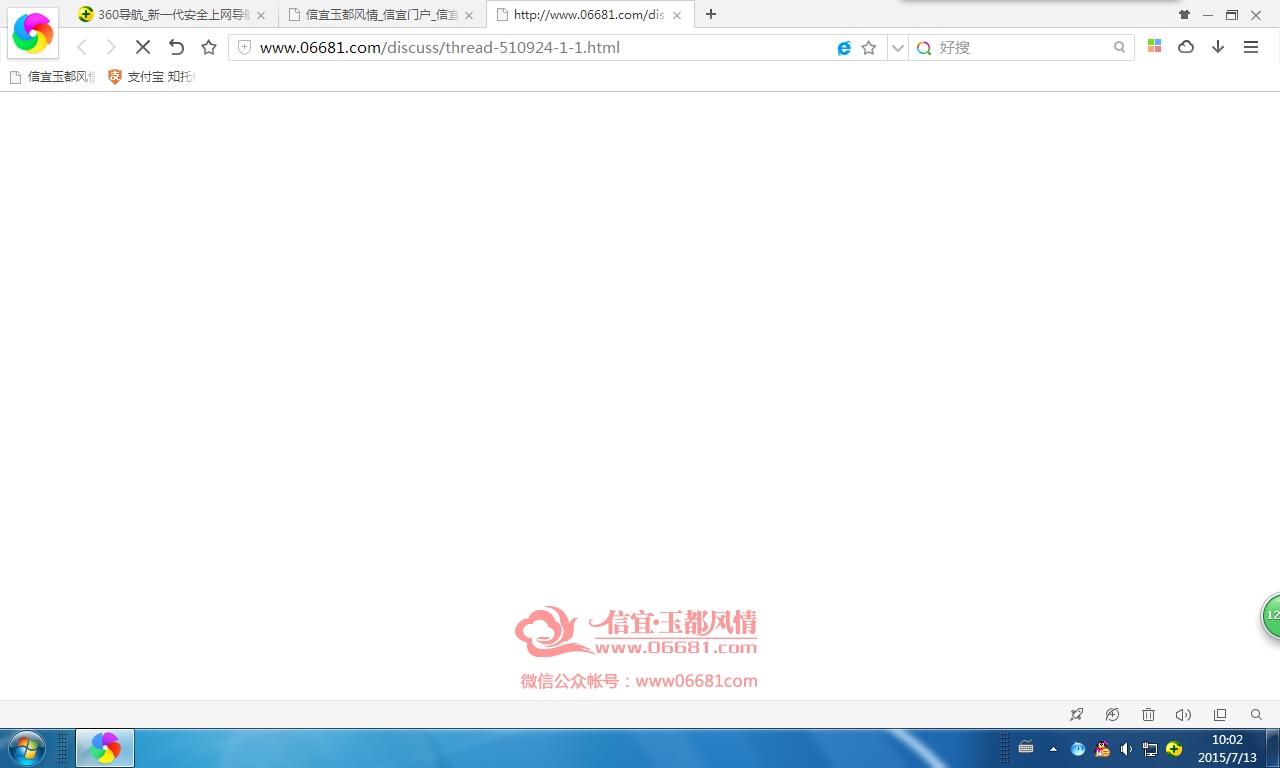Switch browser engine via IE icon
The width and height of the screenshot is (1280, 768).
(844, 48)
